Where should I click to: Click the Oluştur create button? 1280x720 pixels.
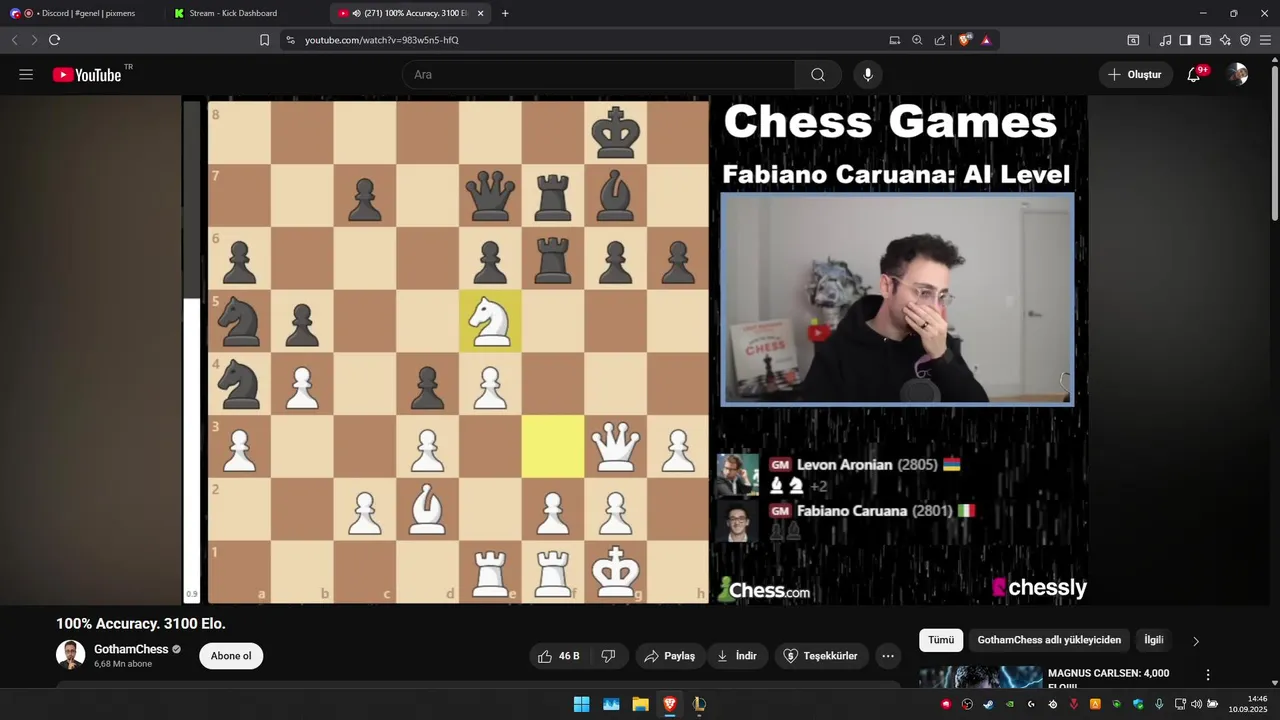pyautogui.click(x=1136, y=75)
